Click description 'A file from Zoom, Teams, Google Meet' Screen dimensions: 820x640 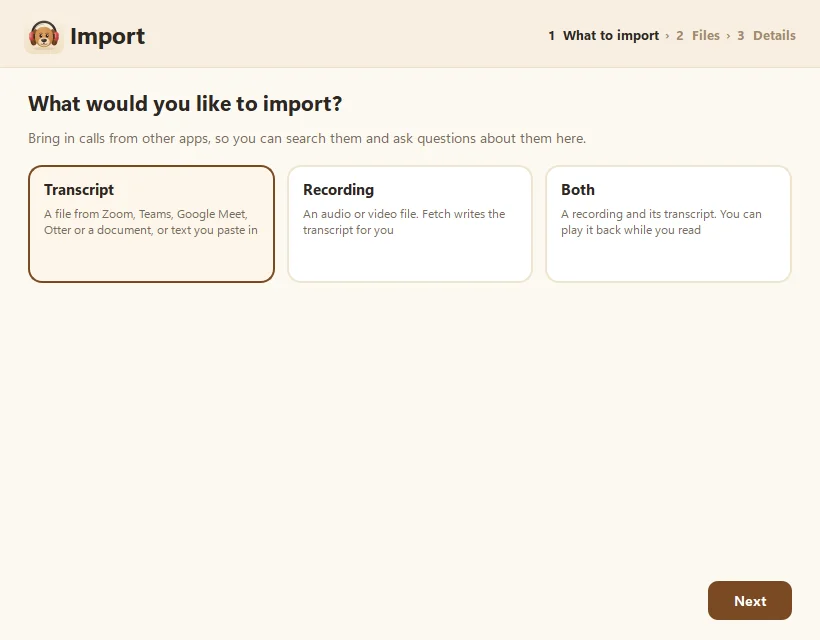coord(146,214)
